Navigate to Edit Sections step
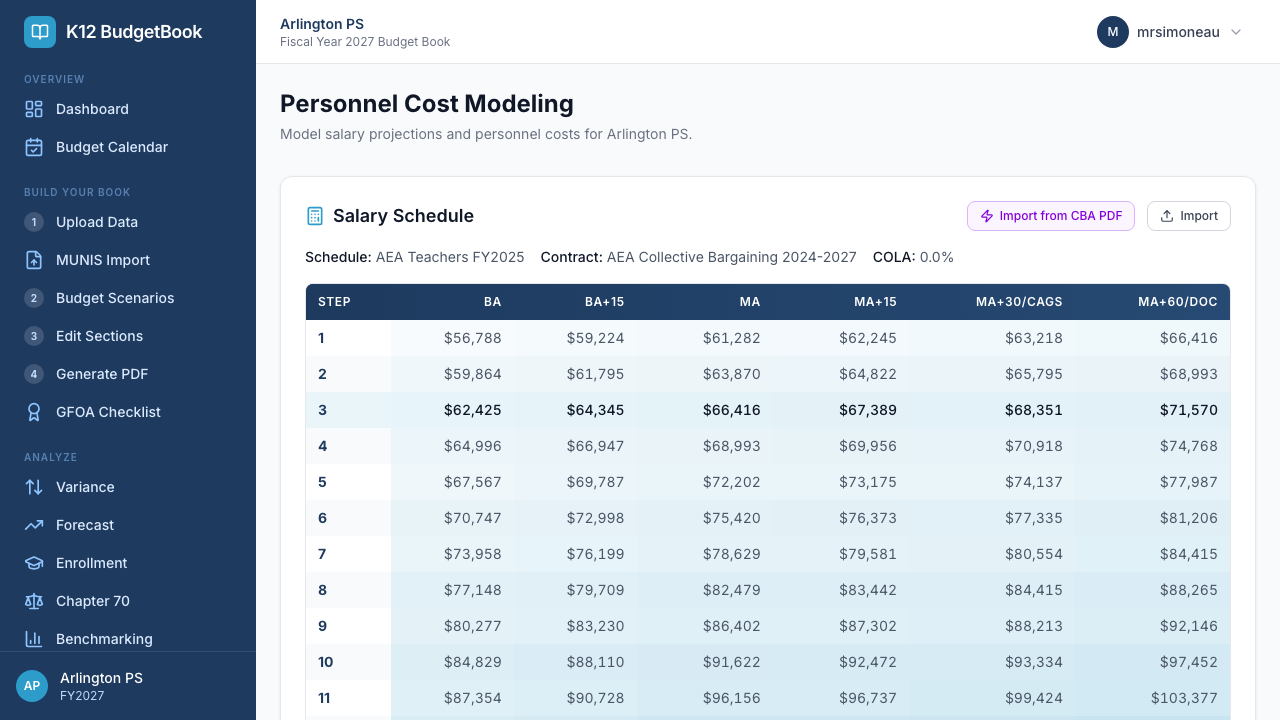Viewport: 1280px width, 720px height. point(98,336)
